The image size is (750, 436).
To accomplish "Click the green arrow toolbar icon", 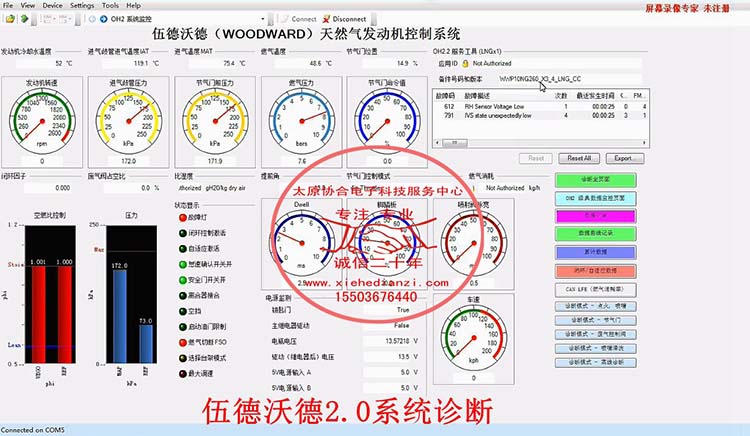I will [x=24, y=19].
